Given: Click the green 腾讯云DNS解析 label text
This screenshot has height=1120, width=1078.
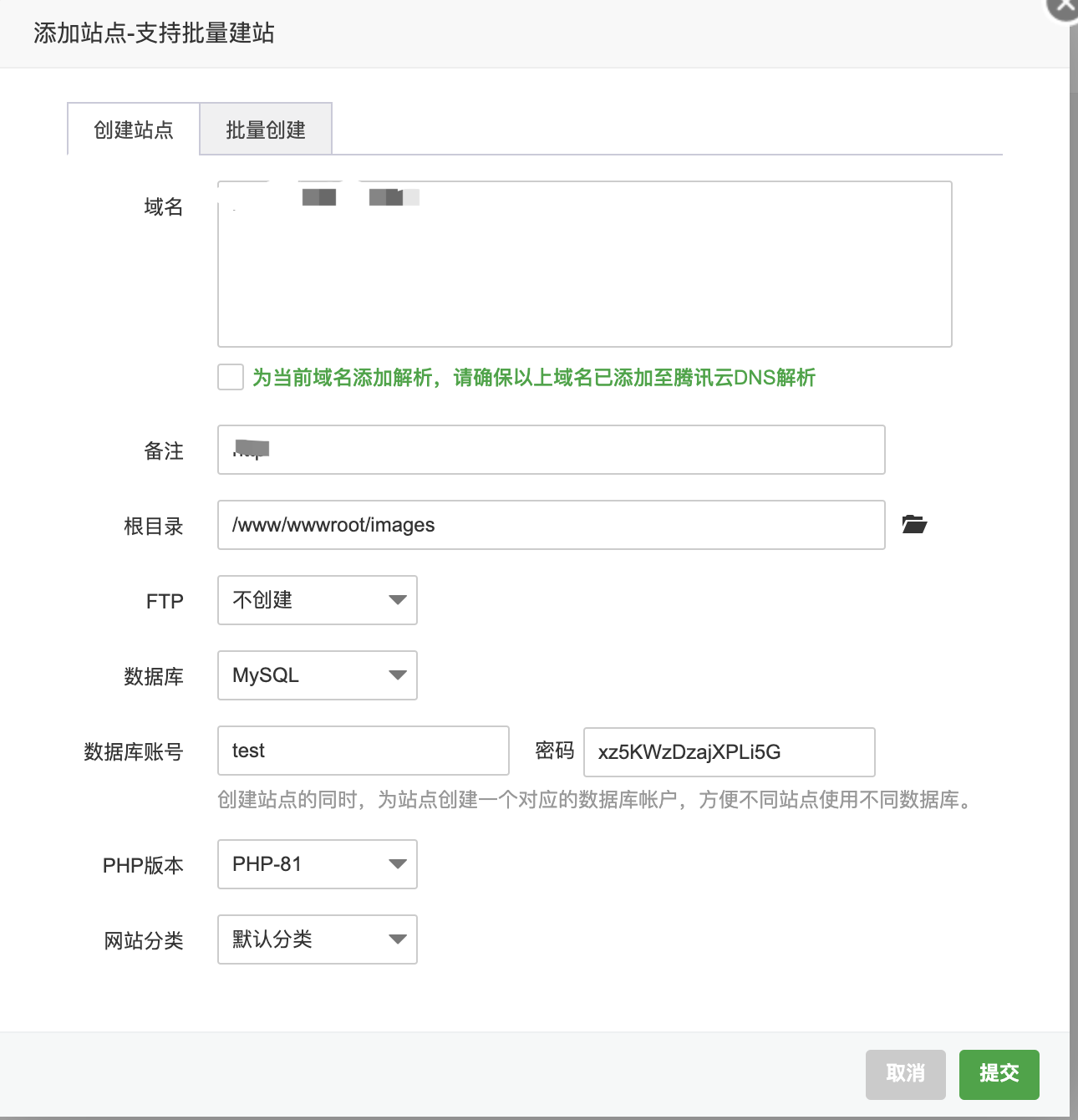Looking at the screenshot, I should (x=533, y=378).
